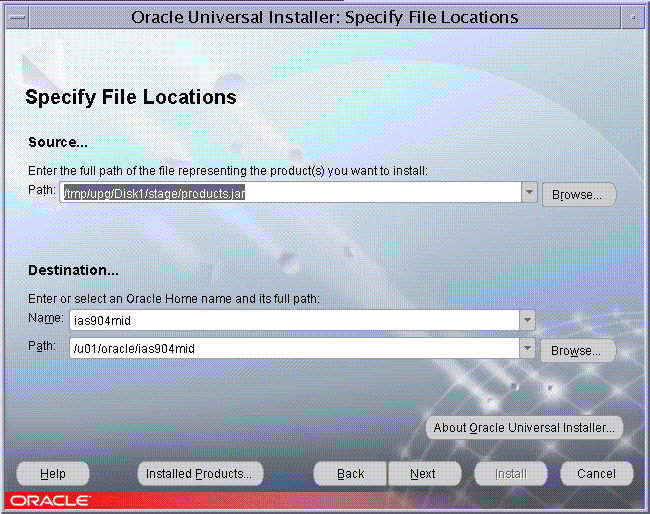Click the disabled Install button
Image resolution: width=650 pixels, height=514 pixels.
[x=511, y=473]
